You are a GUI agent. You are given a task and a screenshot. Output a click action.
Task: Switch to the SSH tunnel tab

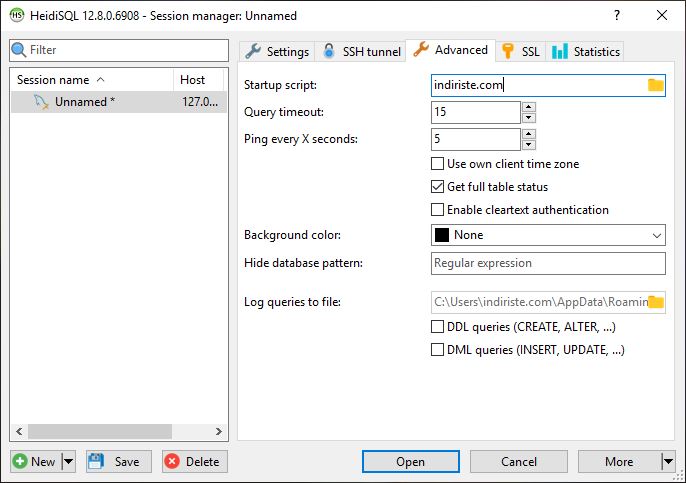[361, 52]
